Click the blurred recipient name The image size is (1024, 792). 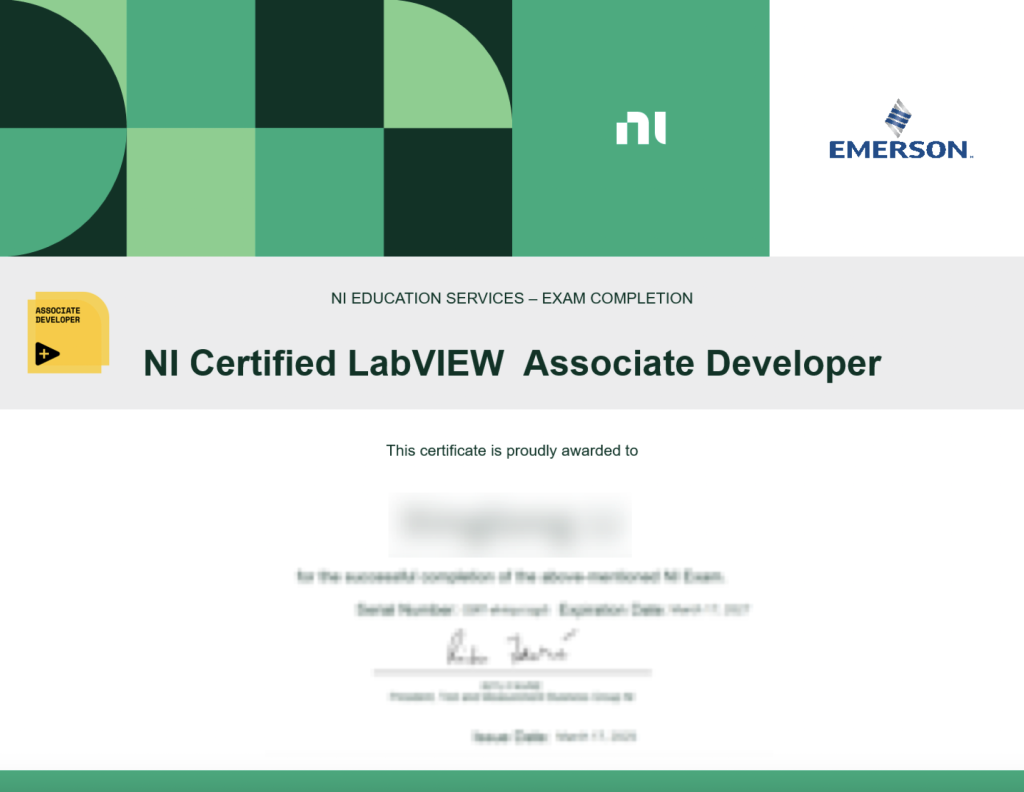[510, 524]
